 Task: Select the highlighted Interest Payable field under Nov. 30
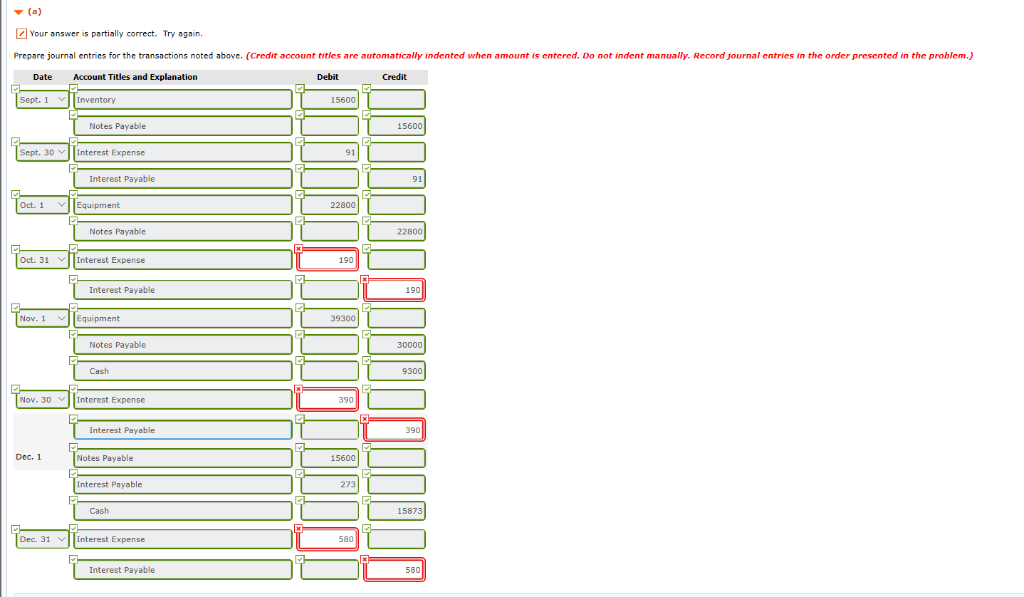coord(182,429)
